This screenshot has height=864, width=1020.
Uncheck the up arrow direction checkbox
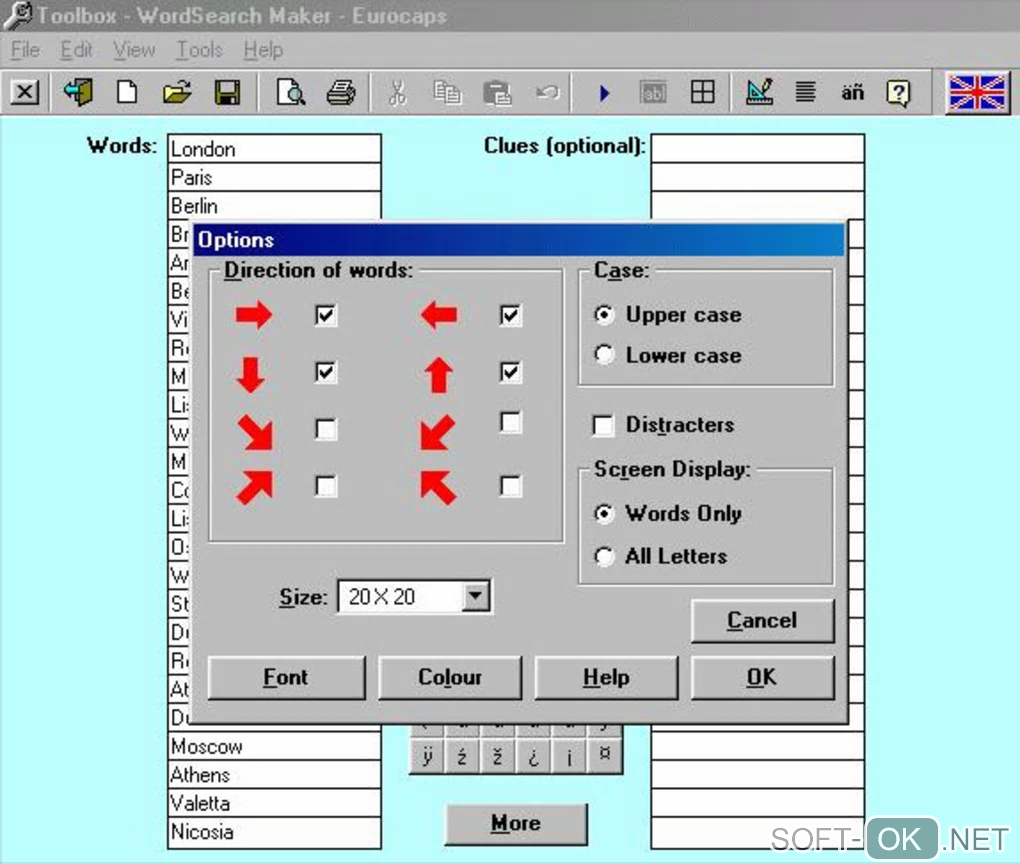(x=511, y=372)
